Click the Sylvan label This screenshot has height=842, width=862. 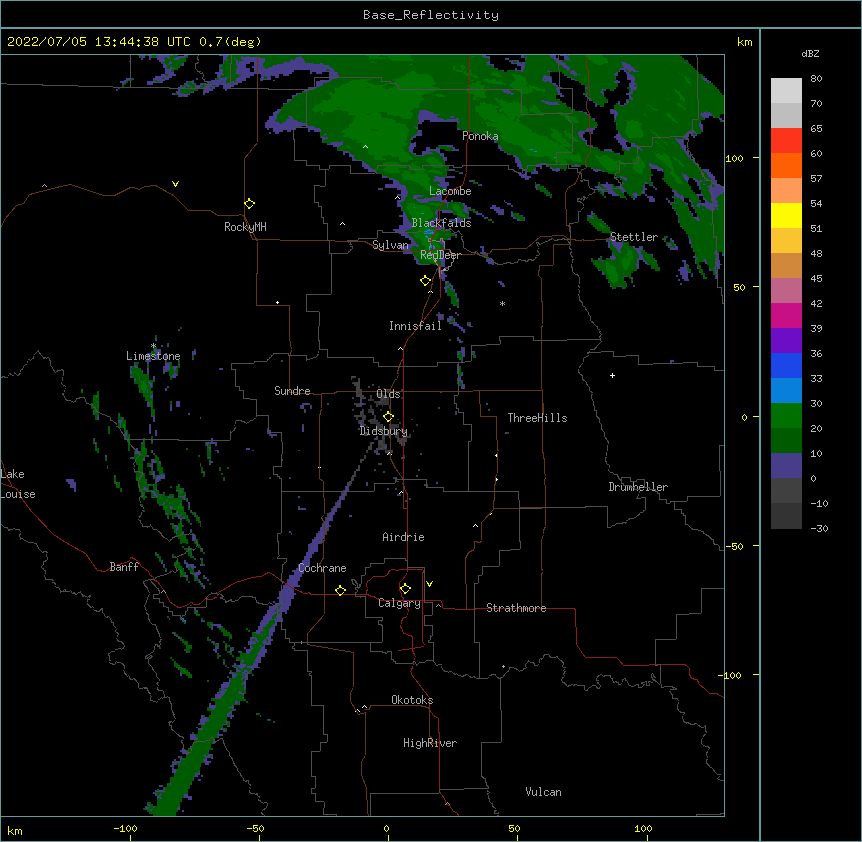pos(390,245)
